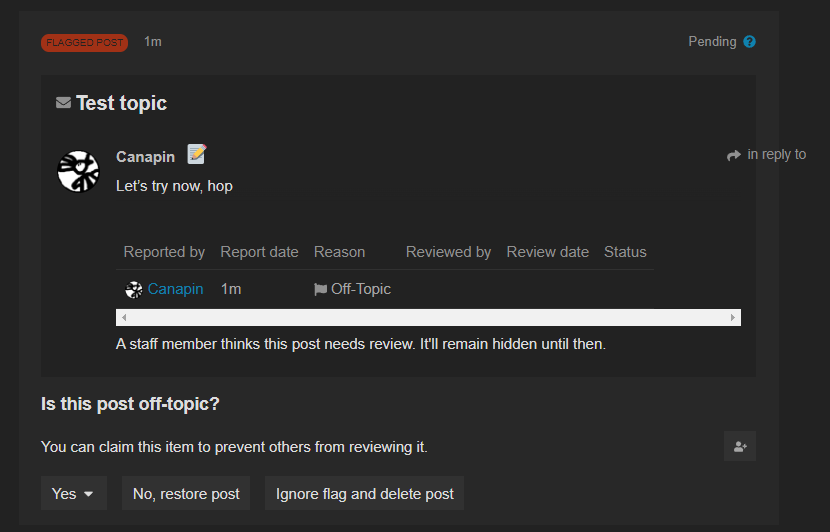This screenshot has width=830, height=532.
Task: Click the 1m report date cell
Action: (231, 289)
